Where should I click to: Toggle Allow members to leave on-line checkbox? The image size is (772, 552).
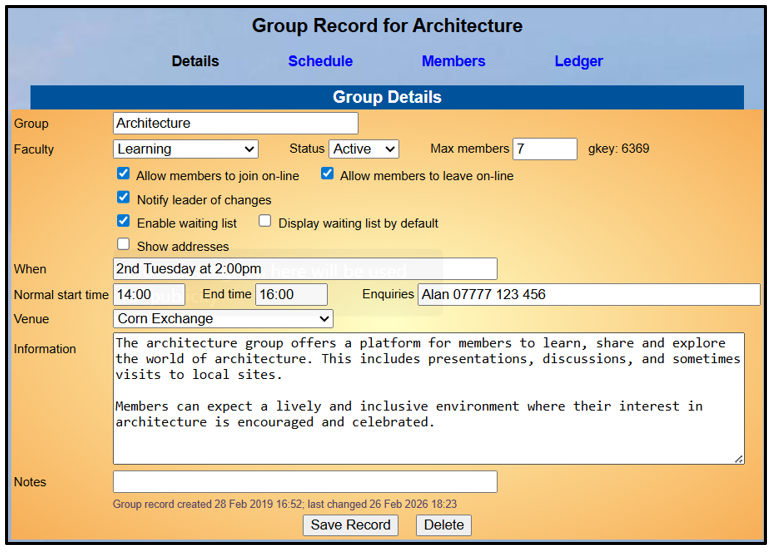(x=327, y=174)
